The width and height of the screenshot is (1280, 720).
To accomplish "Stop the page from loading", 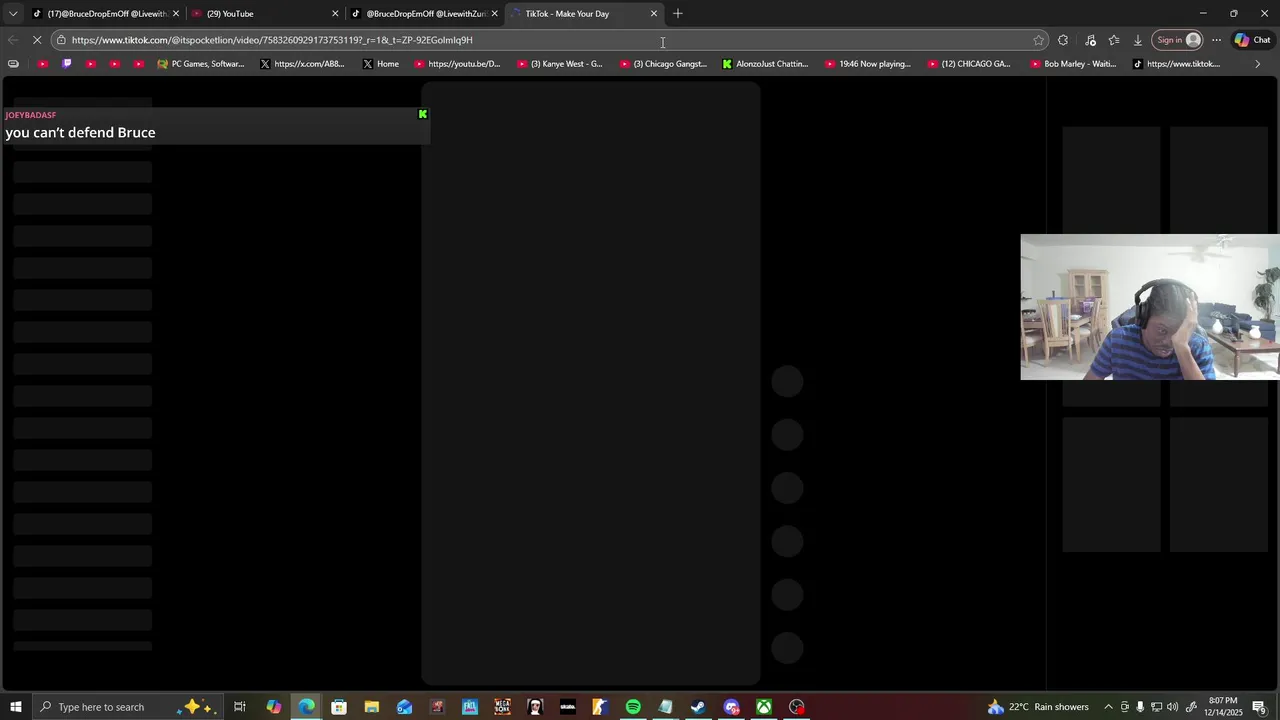I will [37, 40].
